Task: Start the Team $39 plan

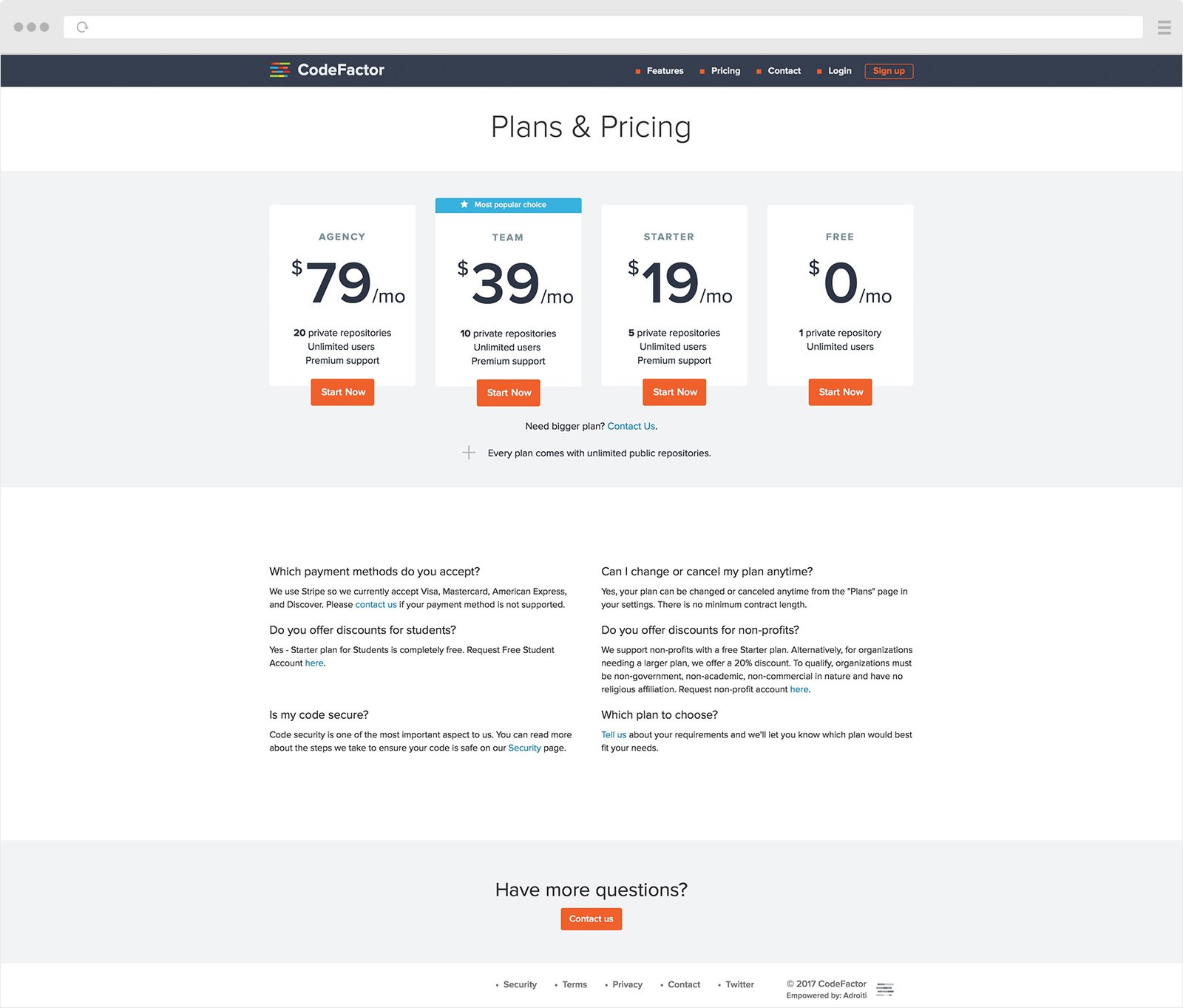Action: (509, 393)
